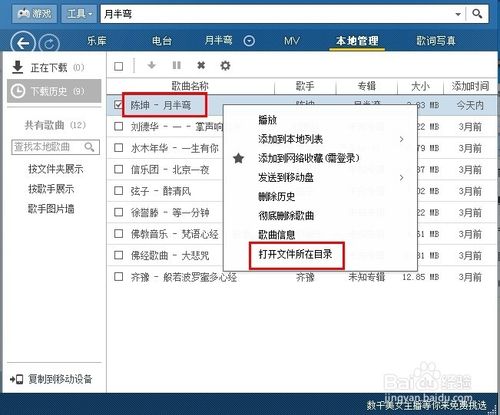Open the gear settings toolbar icon
The image size is (500, 415).
[x=225, y=65]
